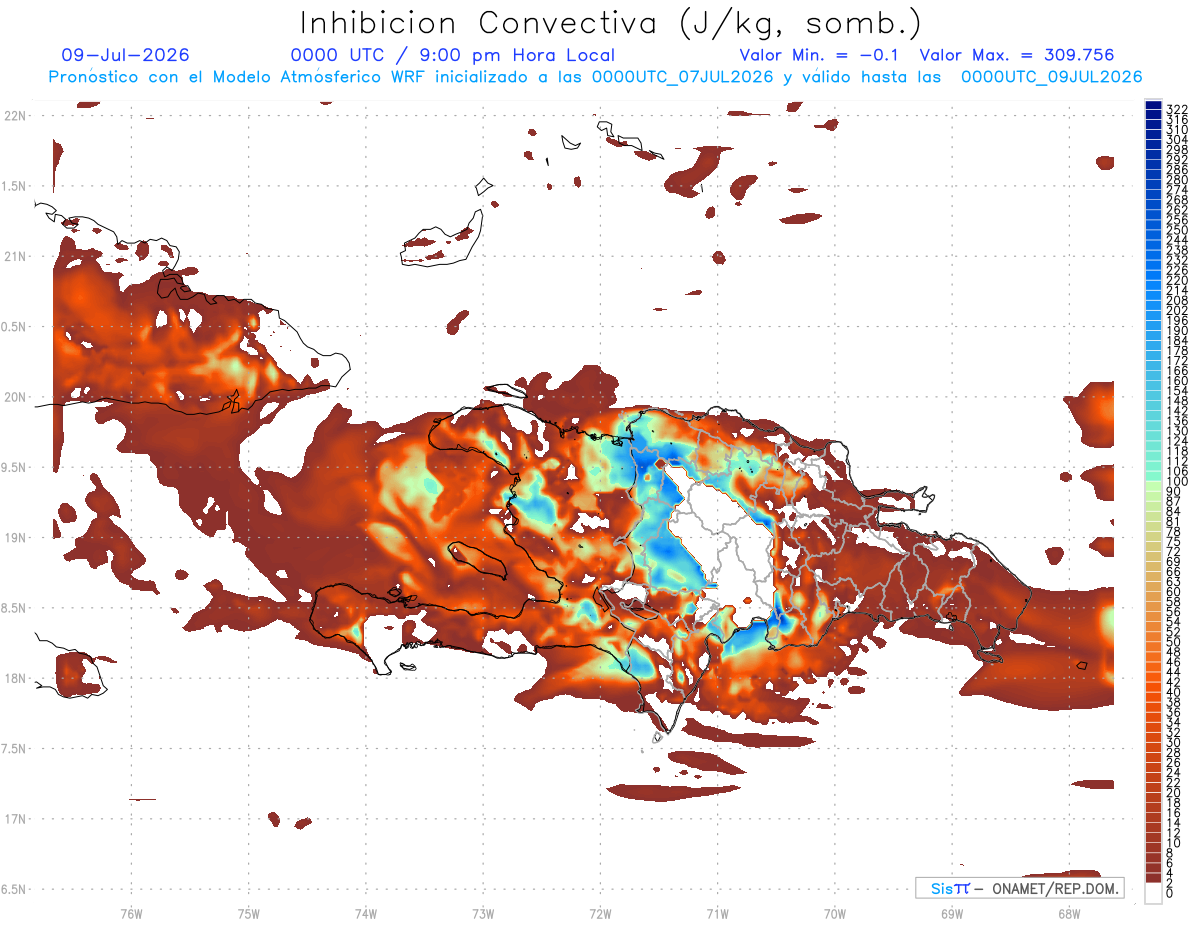Screen dimensions: 1200x927
Task: Click the 'Sist - ONAMET/REP.DOM.' credit box
Action: (1019, 888)
